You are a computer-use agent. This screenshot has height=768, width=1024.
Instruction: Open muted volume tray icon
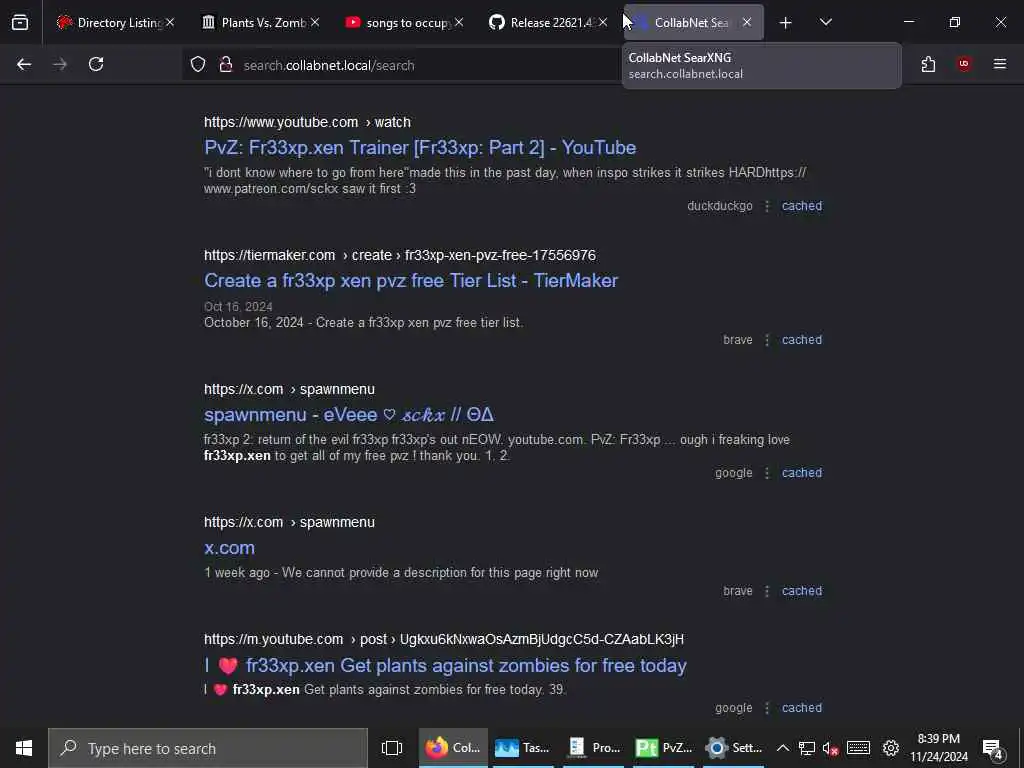pos(830,748)
